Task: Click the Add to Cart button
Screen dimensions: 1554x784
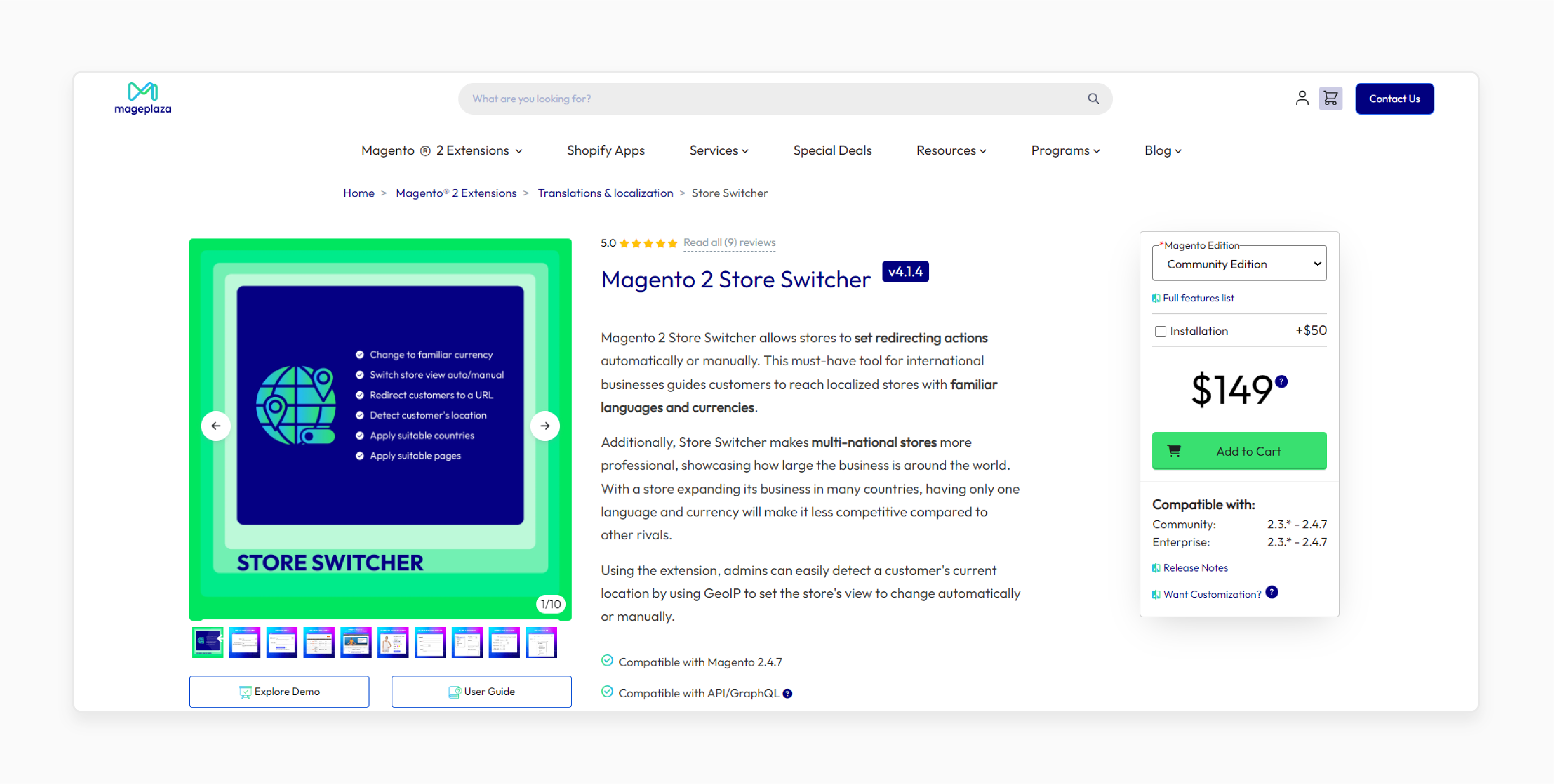Action: pyautogui.click(x=1239, y=450)
